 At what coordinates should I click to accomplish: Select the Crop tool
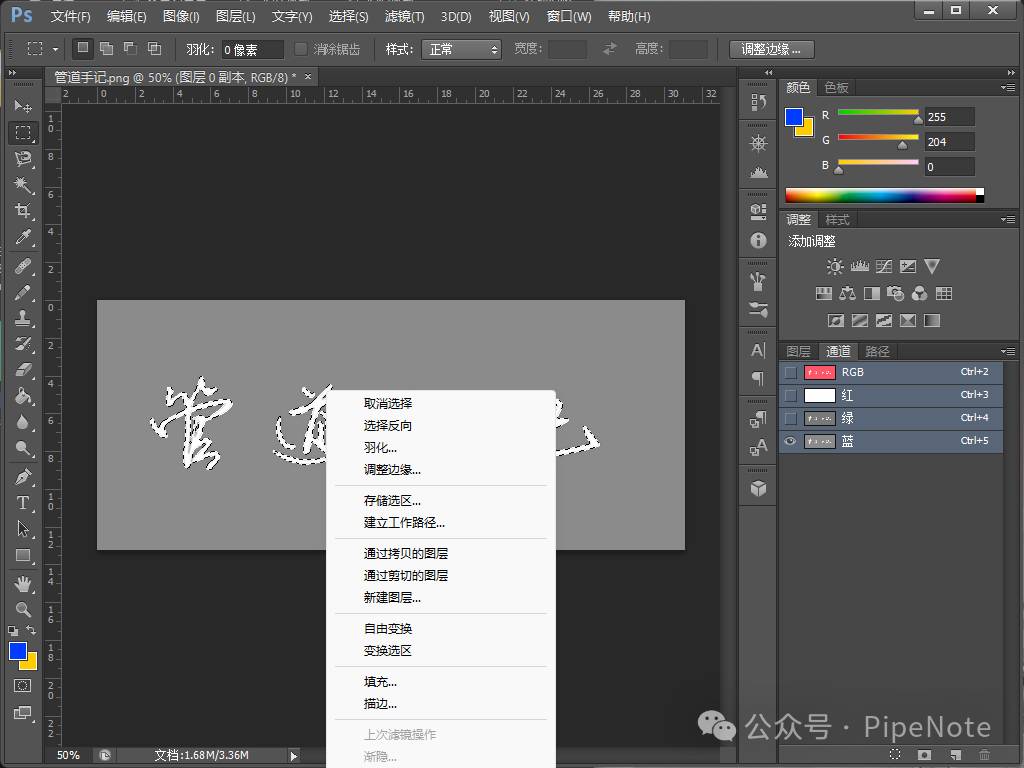tap(23, 210)
